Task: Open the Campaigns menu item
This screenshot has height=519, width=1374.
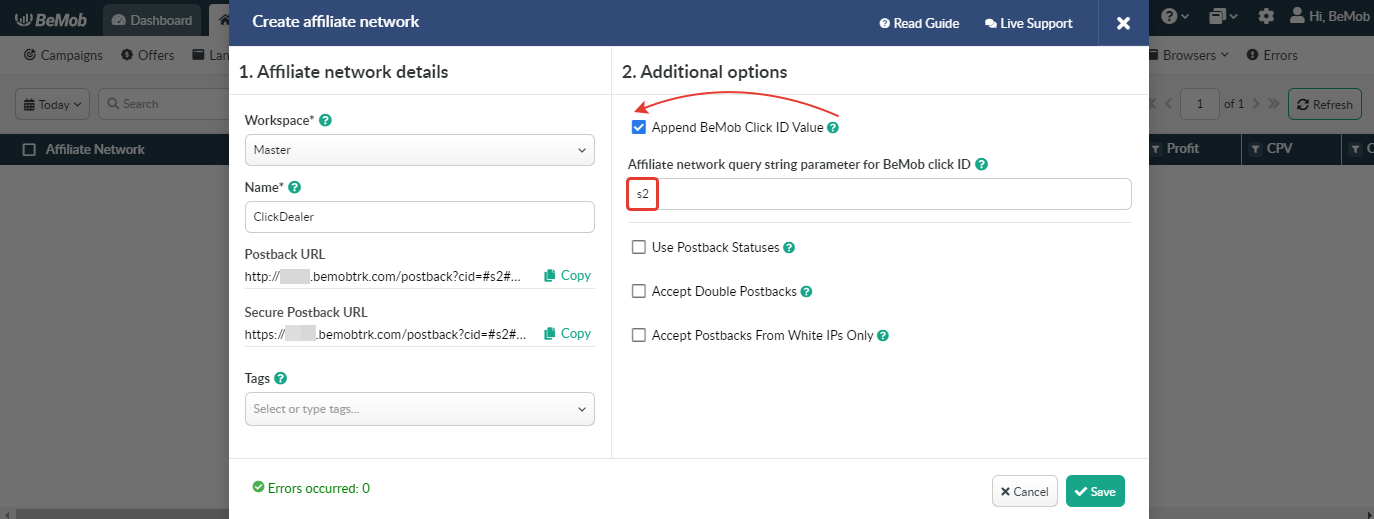Action: click(x=63, y=55)
